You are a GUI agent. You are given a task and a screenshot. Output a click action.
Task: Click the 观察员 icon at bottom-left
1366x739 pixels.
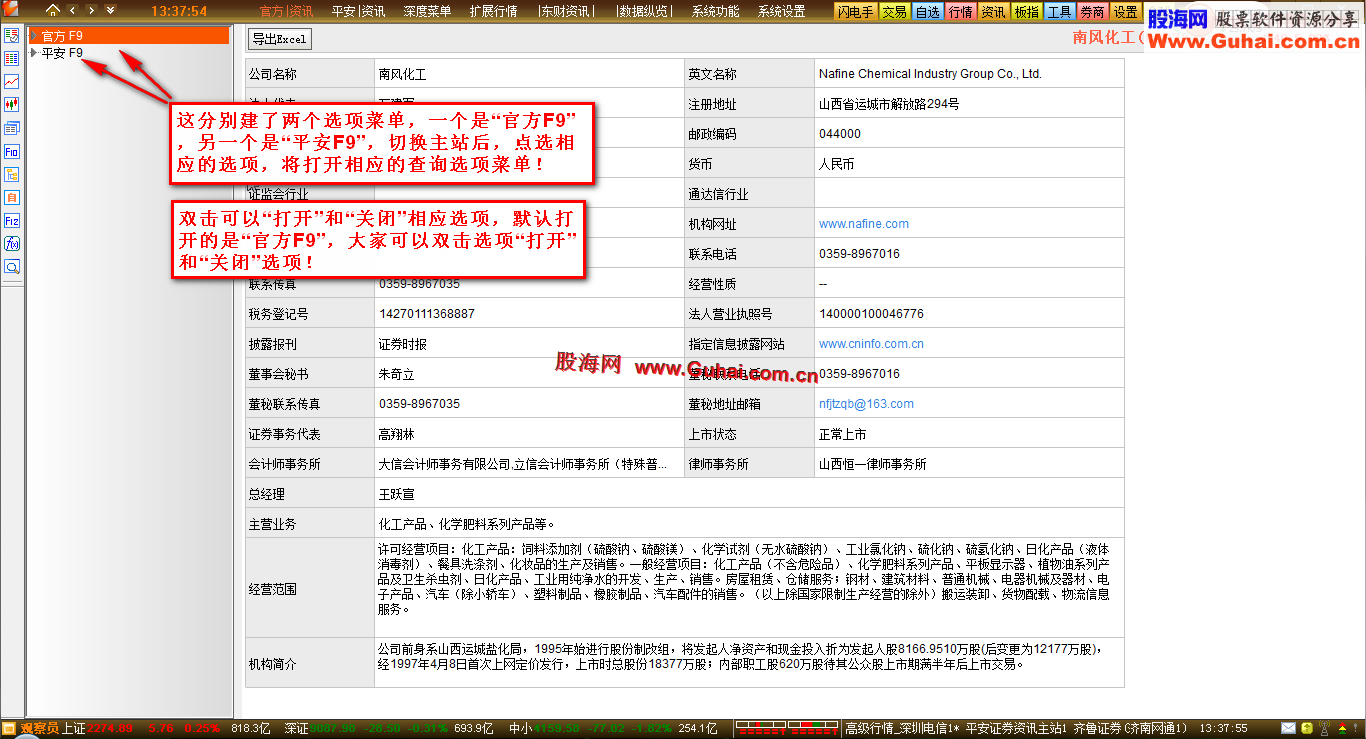pyautogui.click(x=9, y=728)
